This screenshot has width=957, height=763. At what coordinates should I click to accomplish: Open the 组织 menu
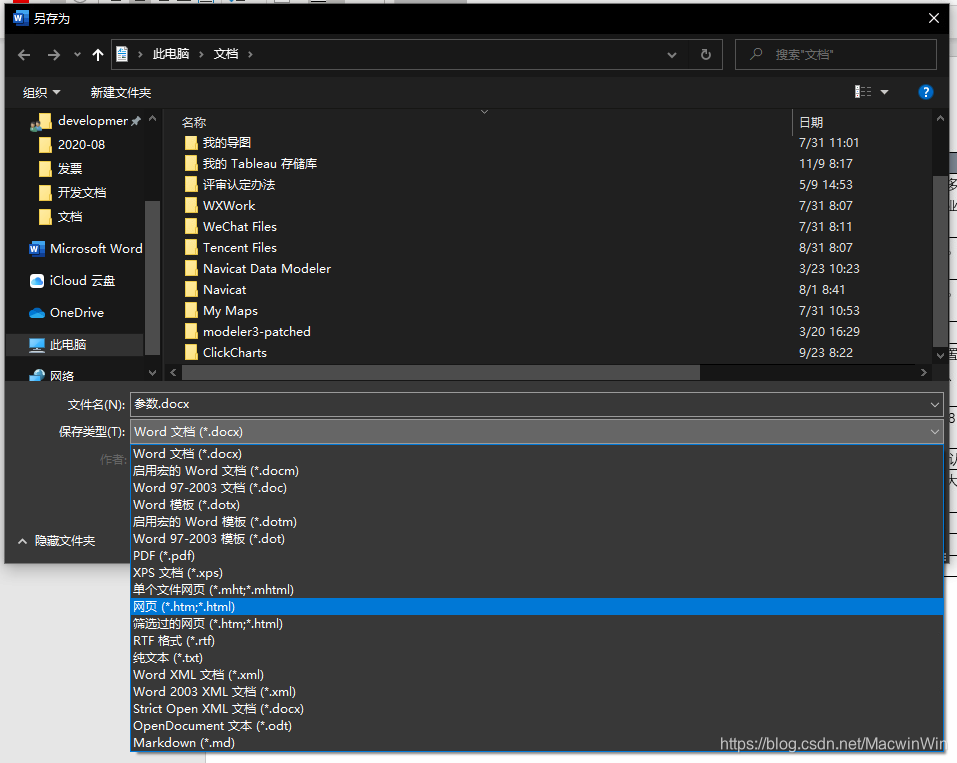click(42, 93)
